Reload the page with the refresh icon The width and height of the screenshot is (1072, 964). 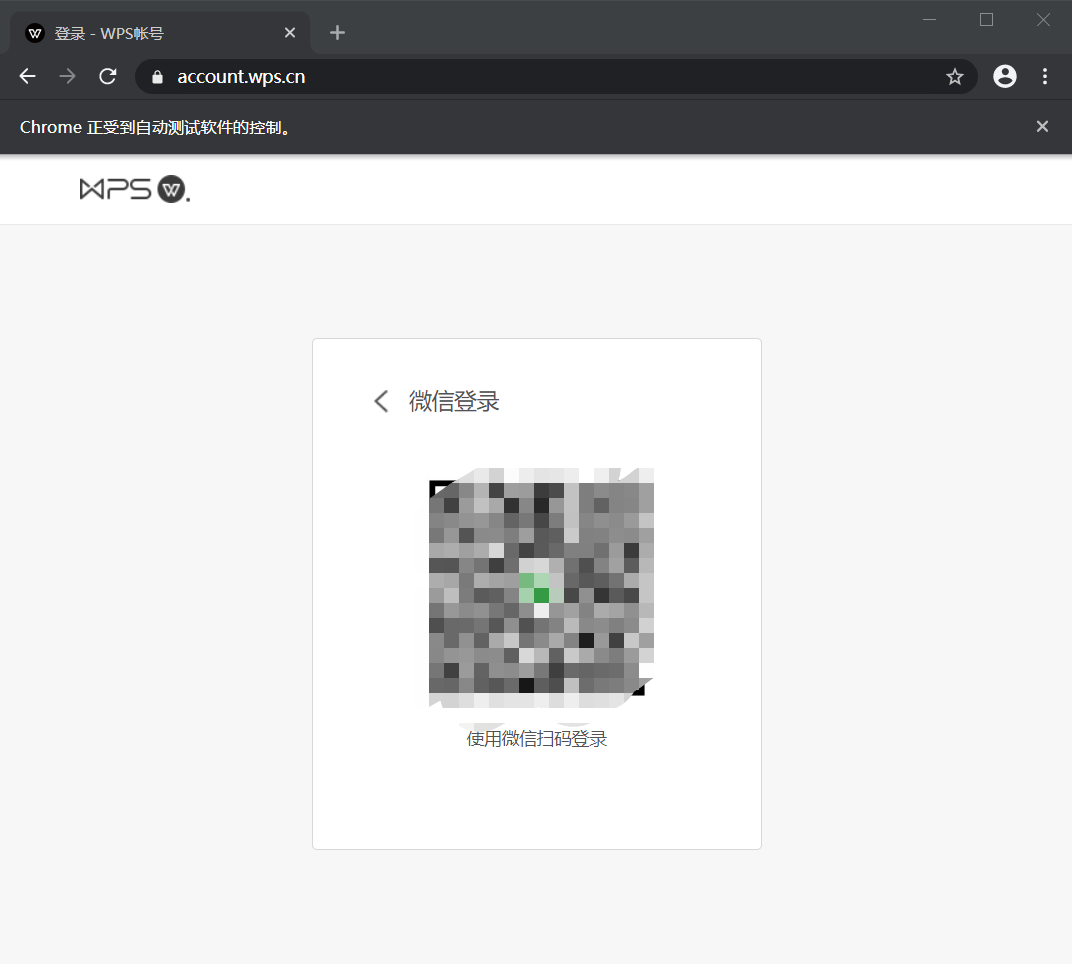pos(107,76)
